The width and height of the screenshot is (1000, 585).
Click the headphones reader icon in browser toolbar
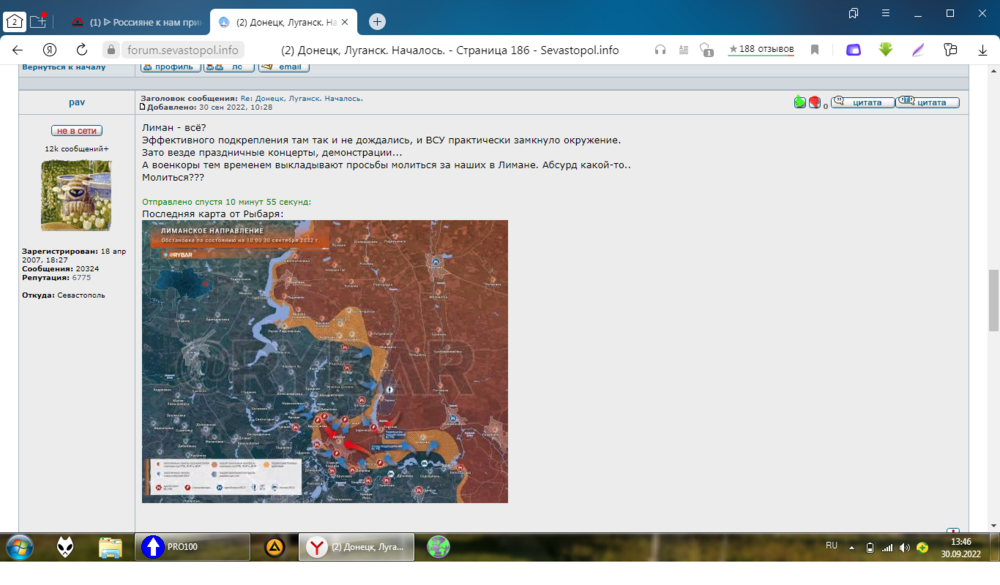point(660,49)
